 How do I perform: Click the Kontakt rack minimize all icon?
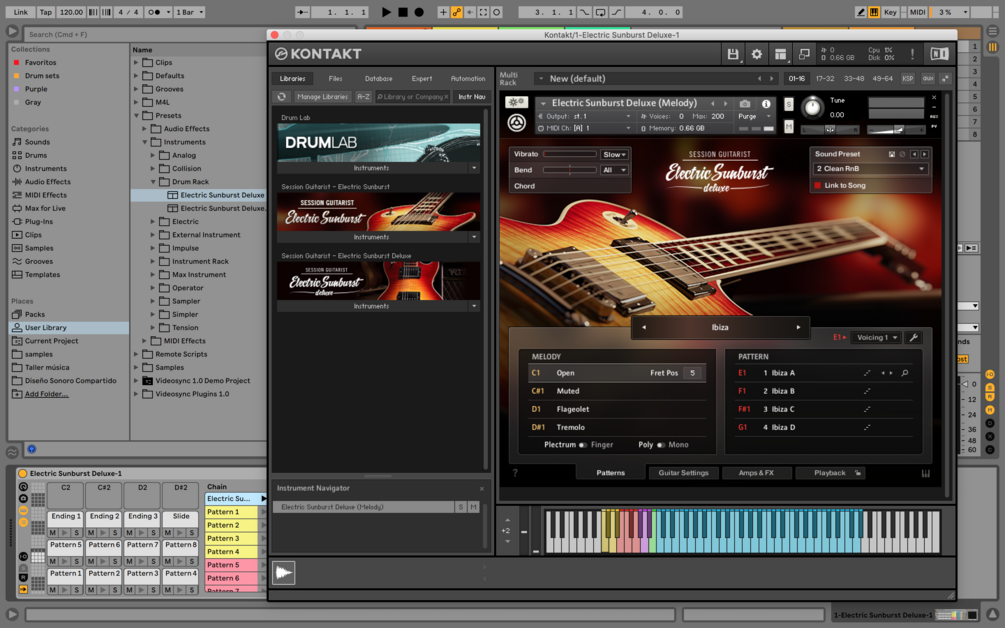[945, 79]
